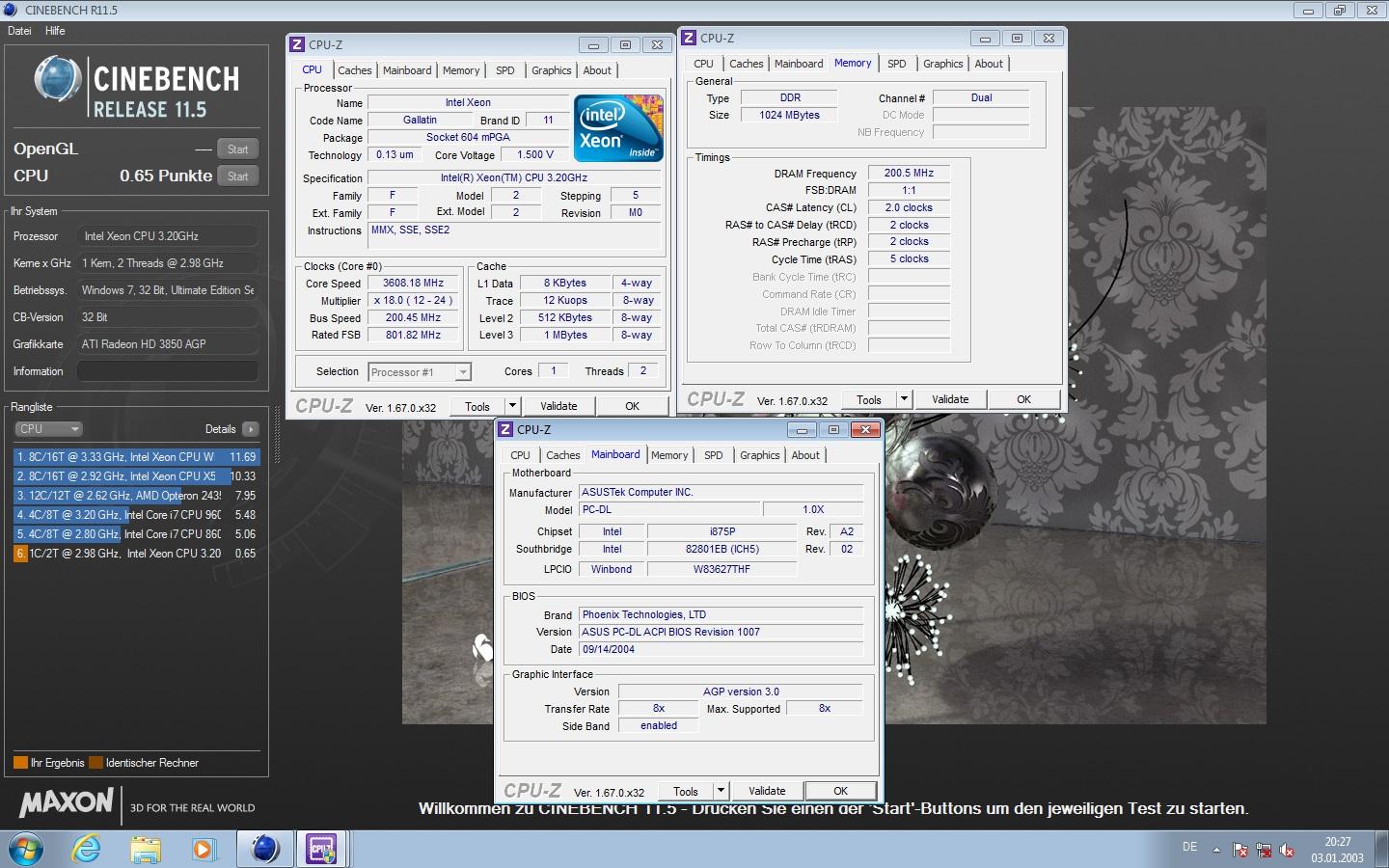Select ranking row 4C/8T @ 3.20 GHz

tap(136, 515)
